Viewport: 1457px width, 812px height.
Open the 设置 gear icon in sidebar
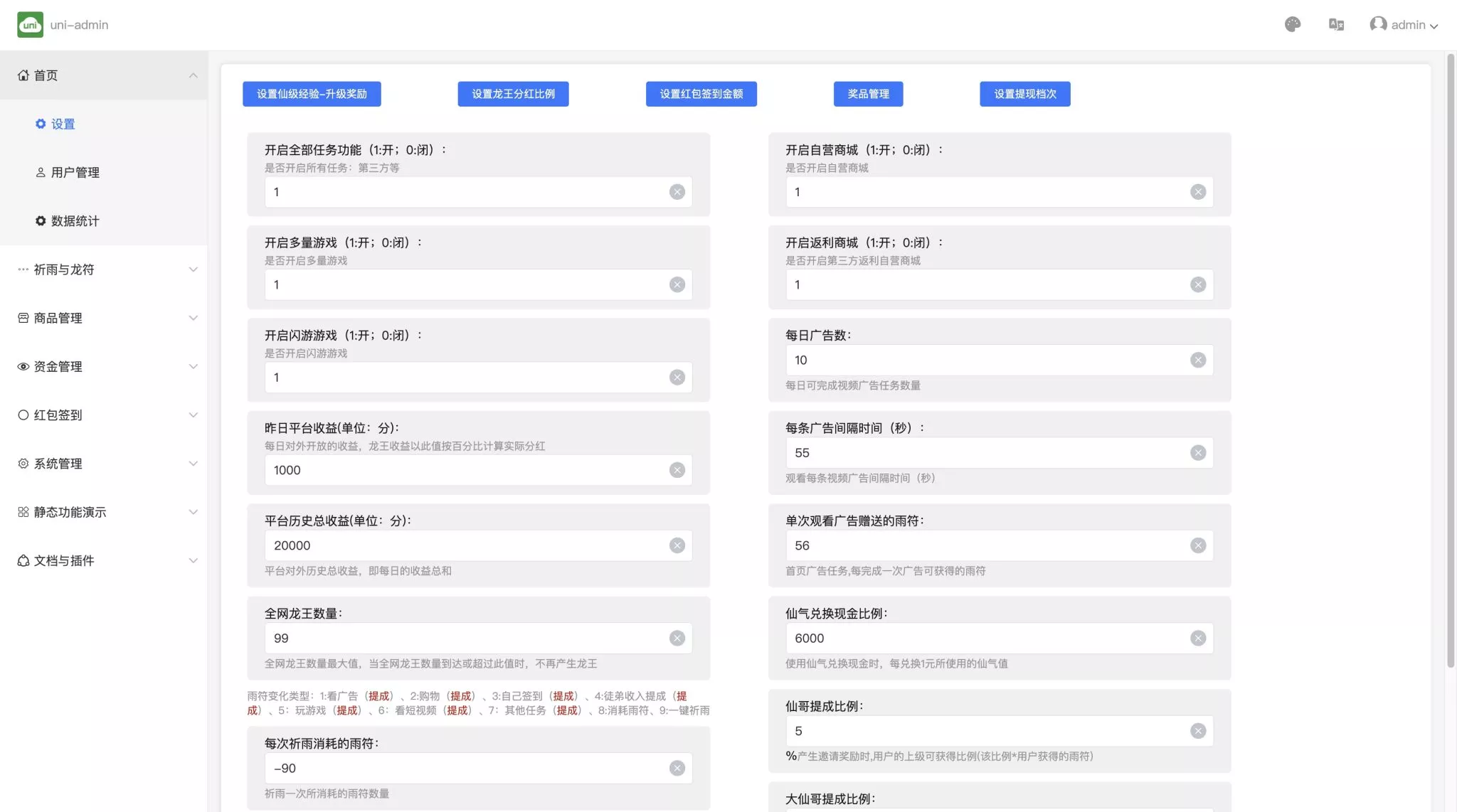point(41,123)
